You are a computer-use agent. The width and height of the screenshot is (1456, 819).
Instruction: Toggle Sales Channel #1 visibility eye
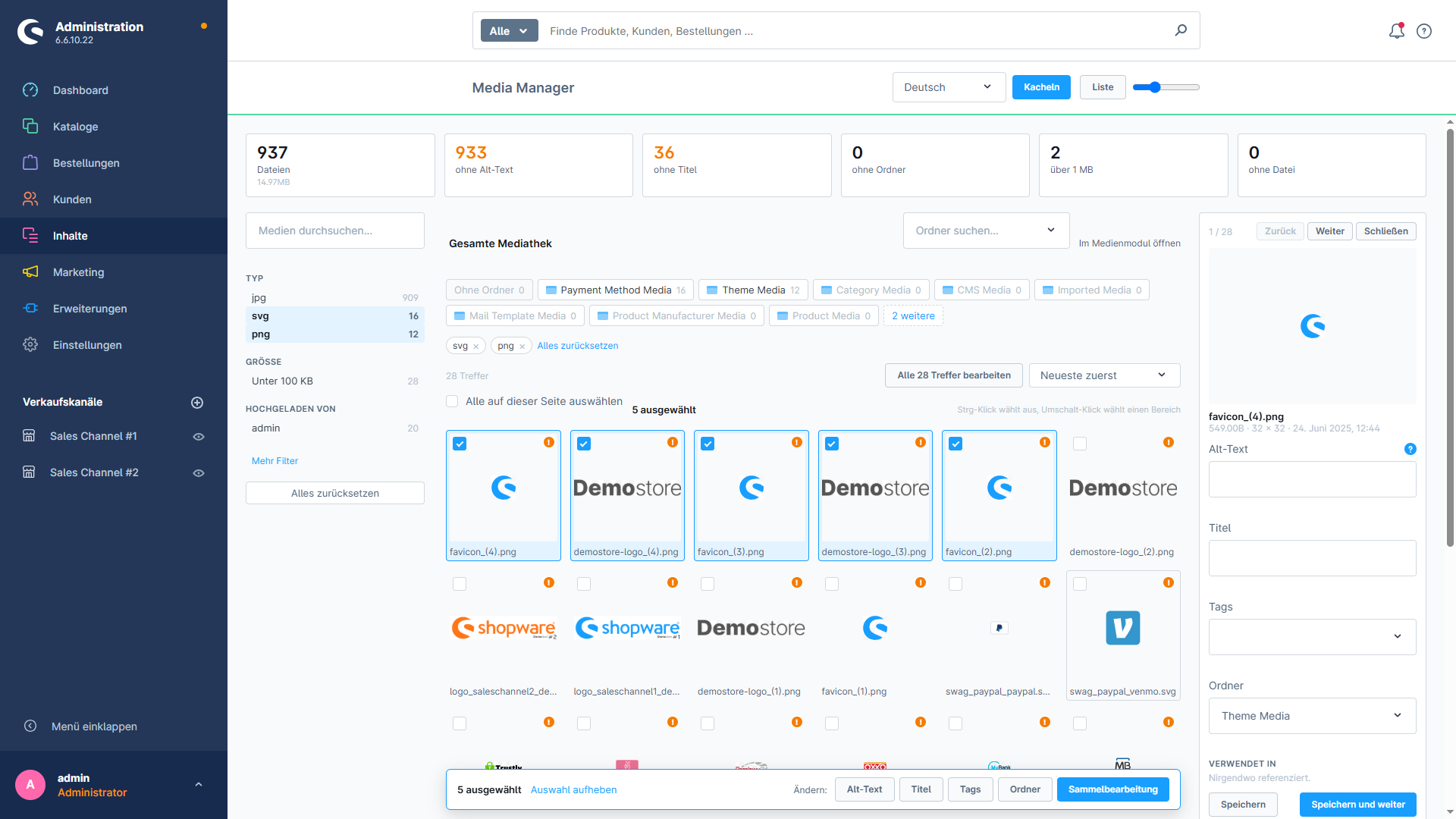click(x=199, y=437)
